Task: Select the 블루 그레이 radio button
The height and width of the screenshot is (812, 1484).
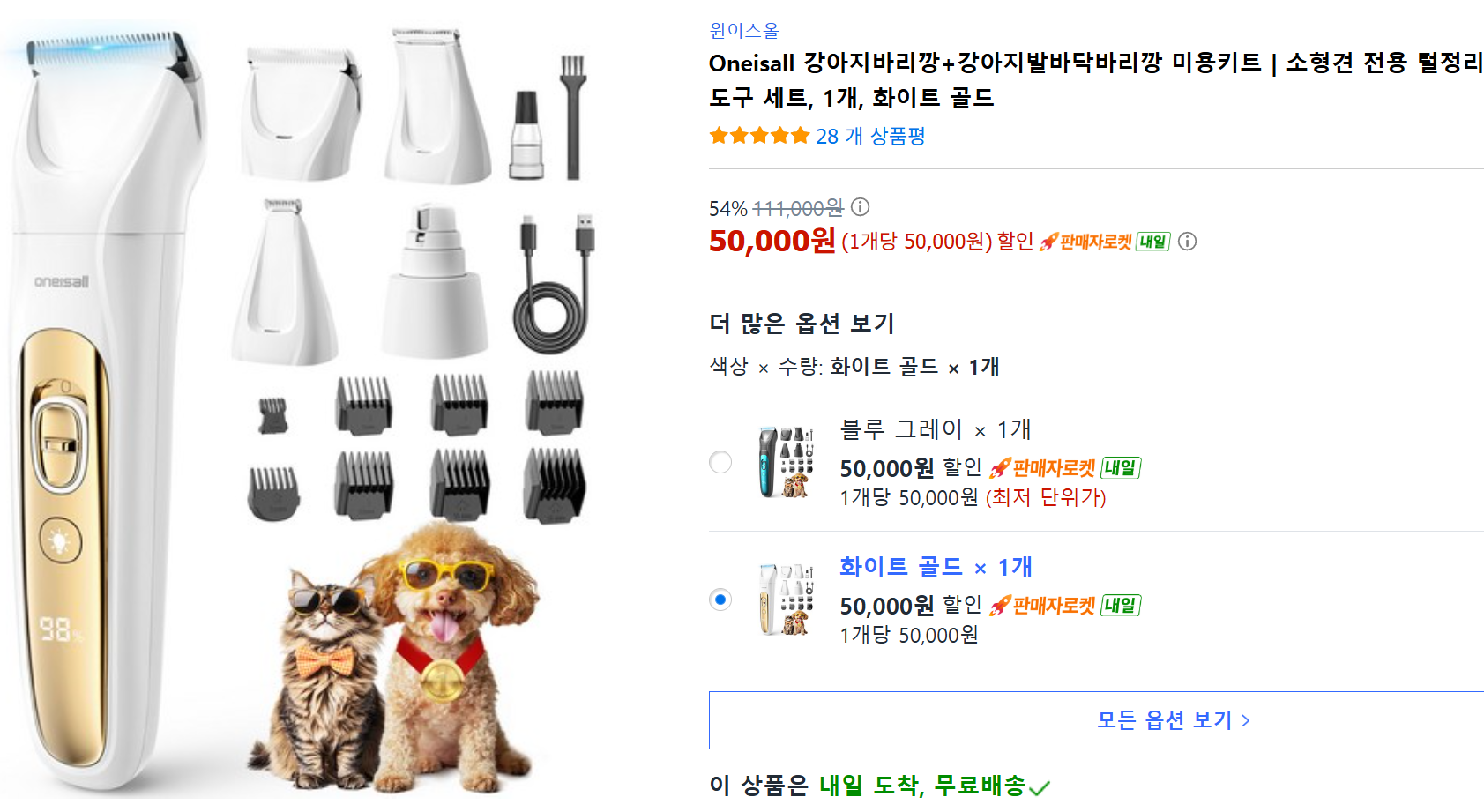Action: pos(720,462)
